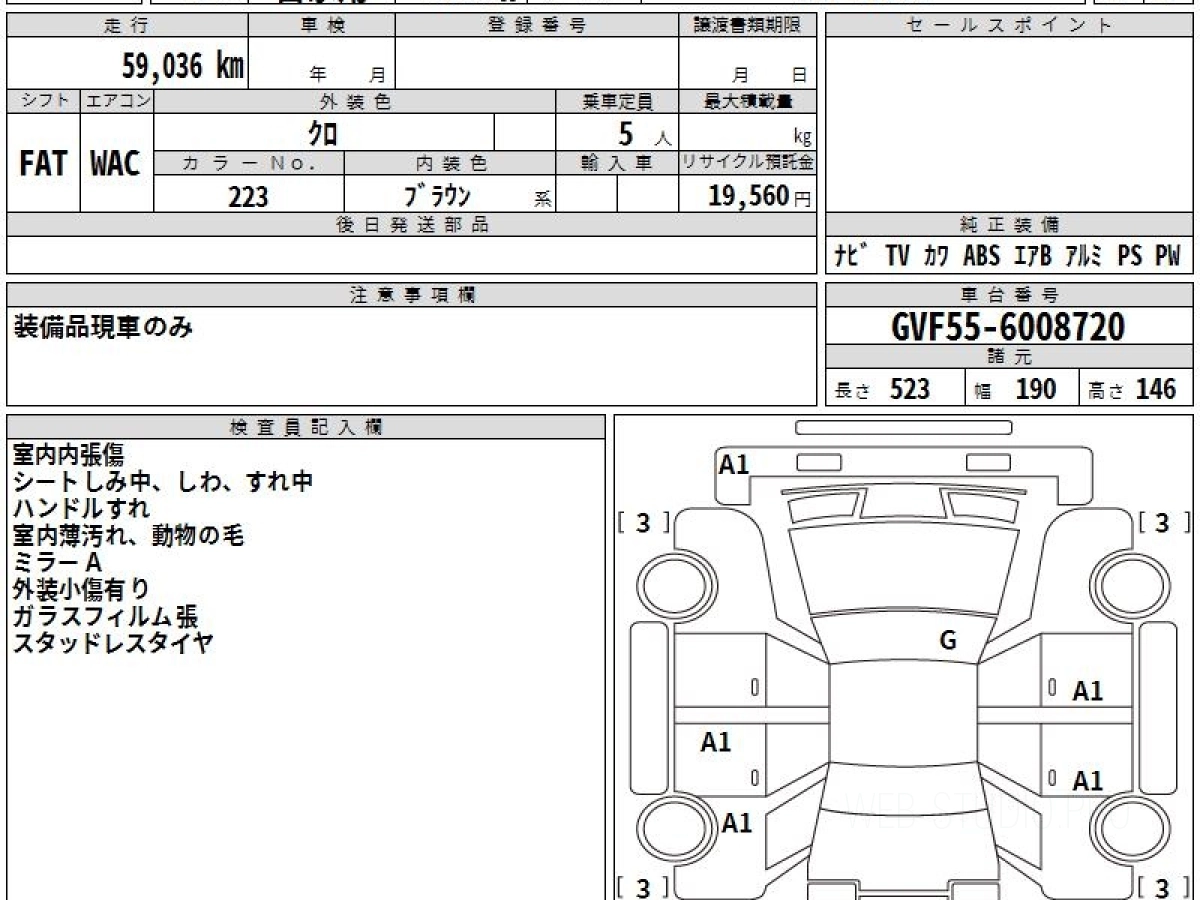Select chassis number GVF55-6008720
Screen dimensions: 1200x900
pos(1008,326)
